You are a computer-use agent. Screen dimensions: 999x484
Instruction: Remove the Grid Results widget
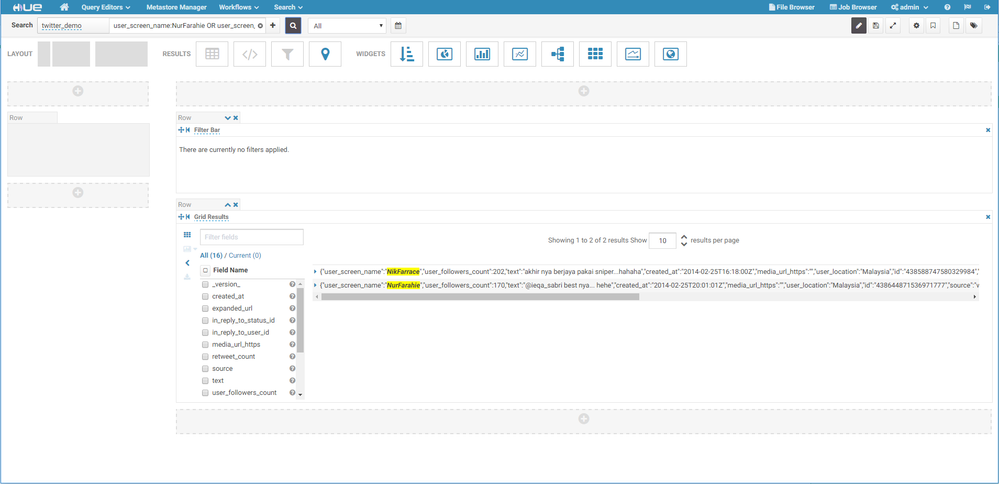(988, 217)
